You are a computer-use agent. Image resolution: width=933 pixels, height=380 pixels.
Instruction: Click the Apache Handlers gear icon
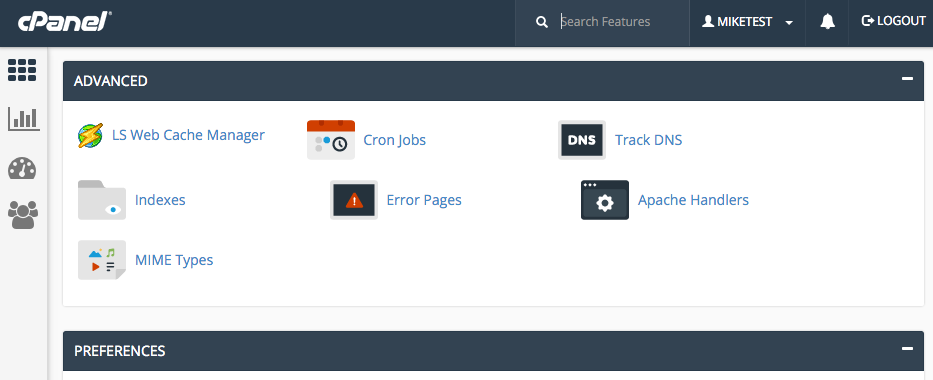point(605,200)
